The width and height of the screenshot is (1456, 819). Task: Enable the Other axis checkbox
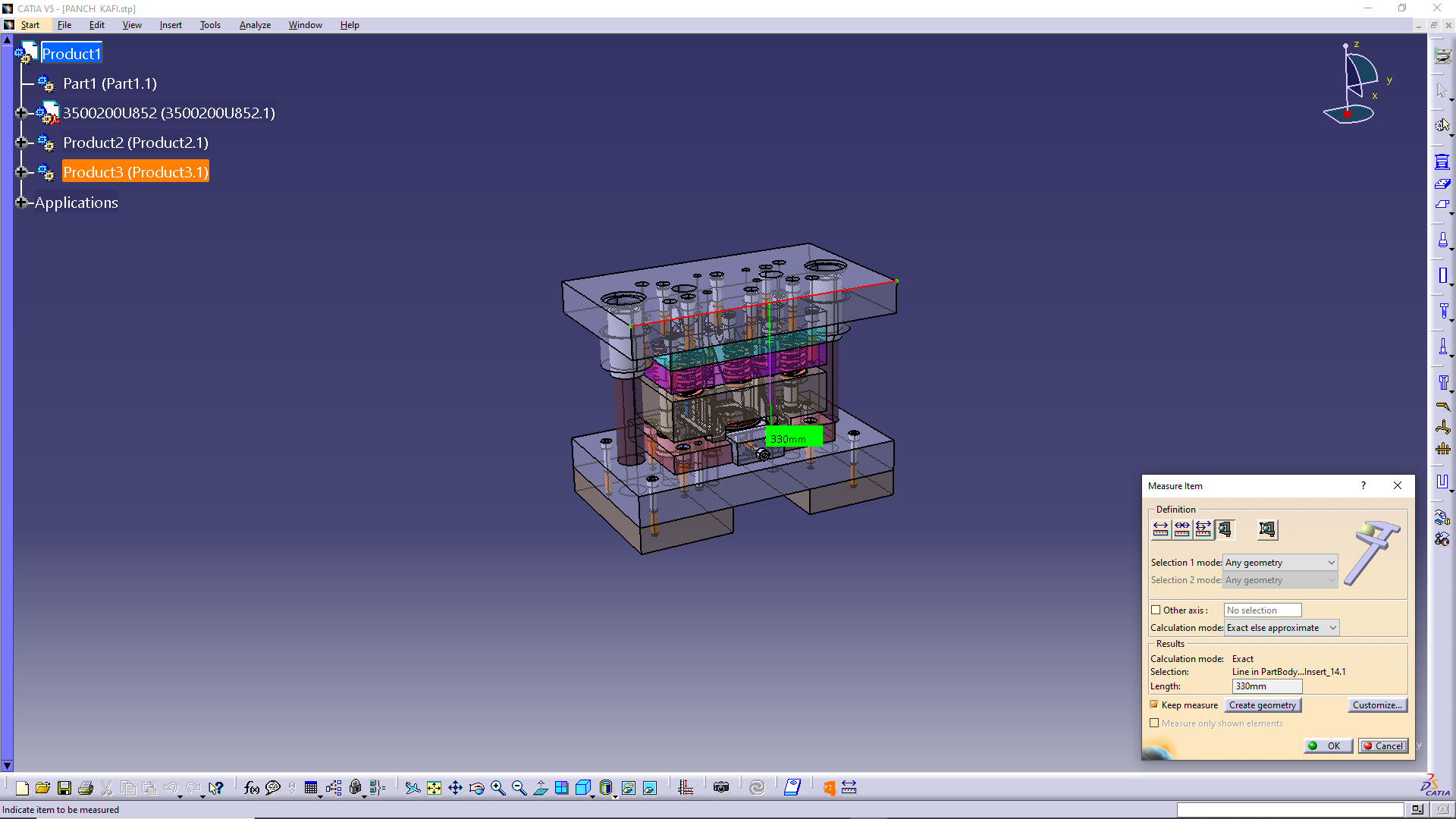coord(1156,610)
